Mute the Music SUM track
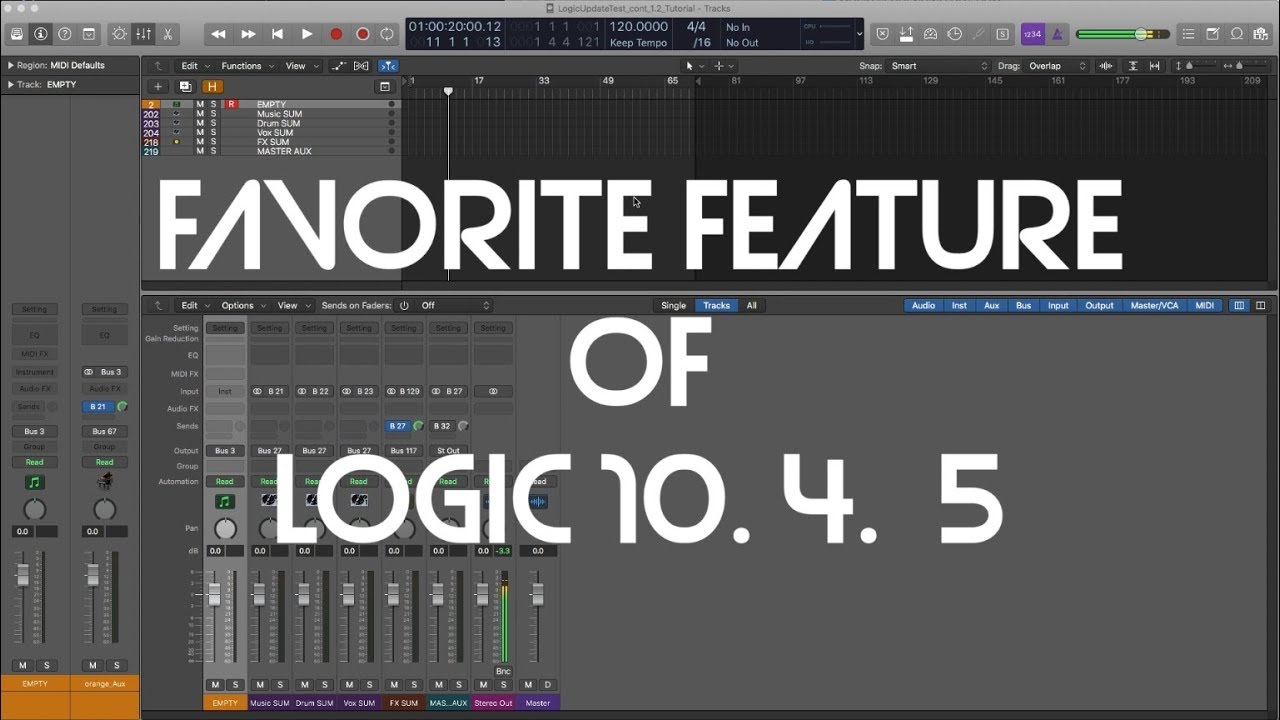1280x720 pixels. (x=200, y=114)
